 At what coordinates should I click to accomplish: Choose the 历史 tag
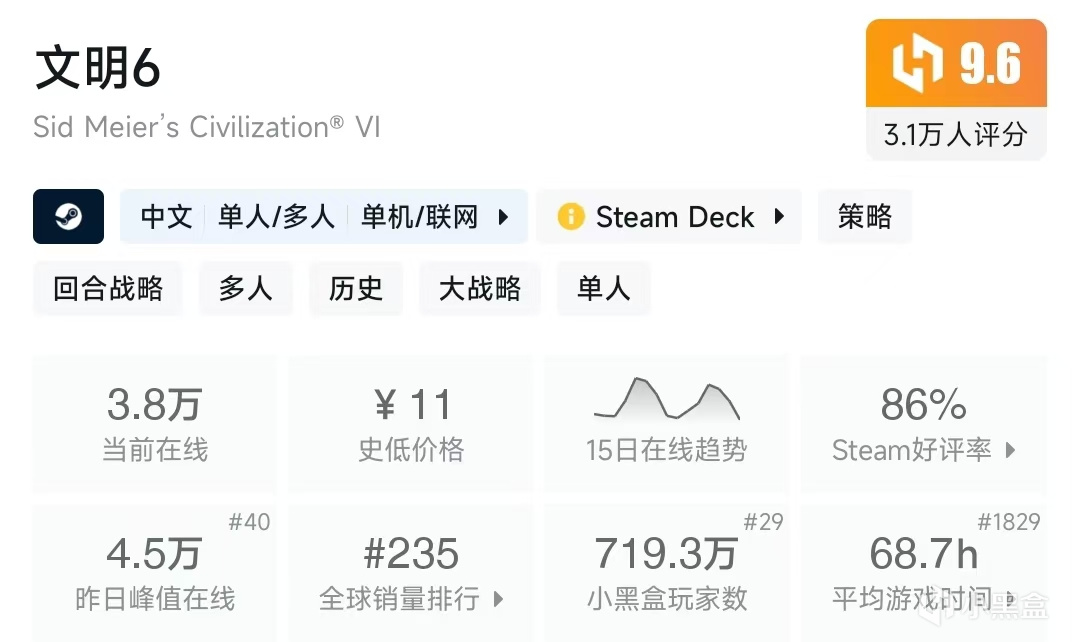356,289
